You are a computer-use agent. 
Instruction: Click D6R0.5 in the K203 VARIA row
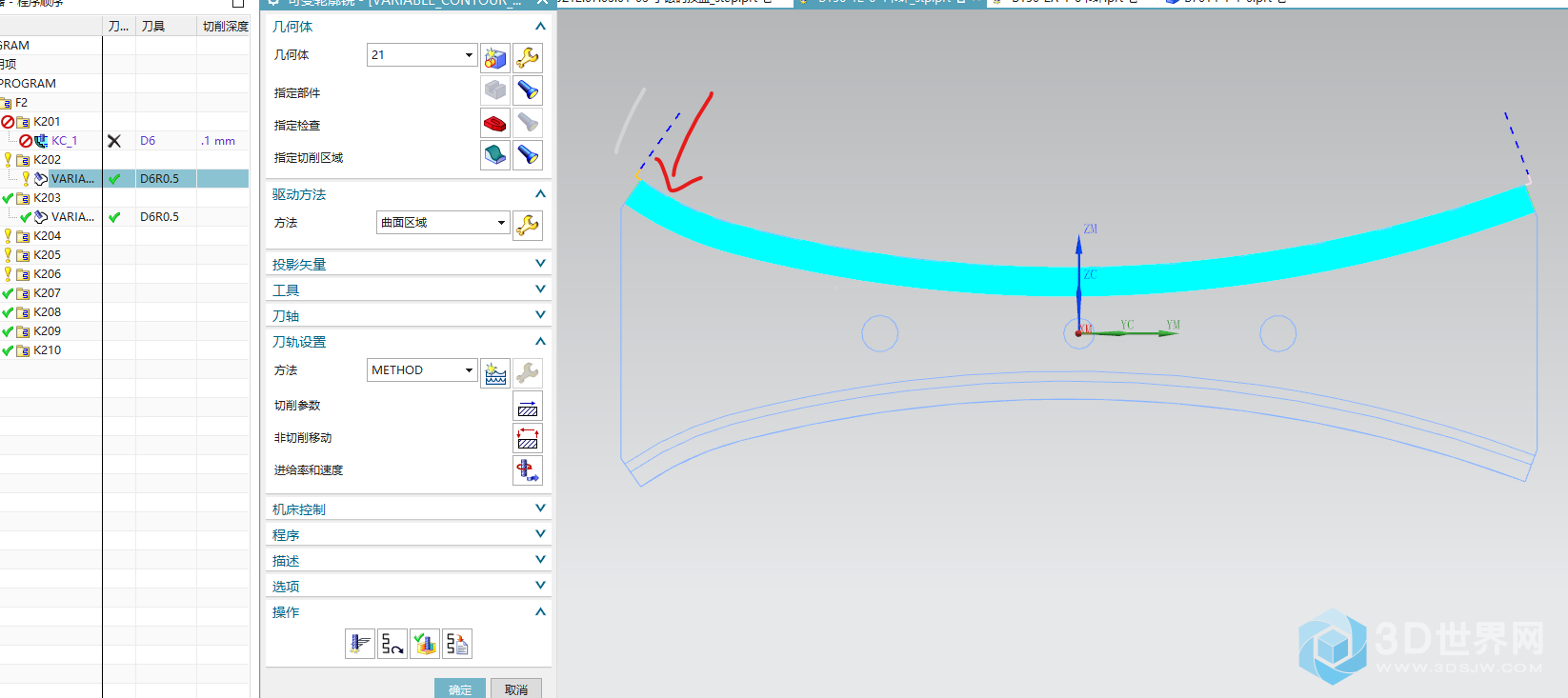(x=159, y=217)
